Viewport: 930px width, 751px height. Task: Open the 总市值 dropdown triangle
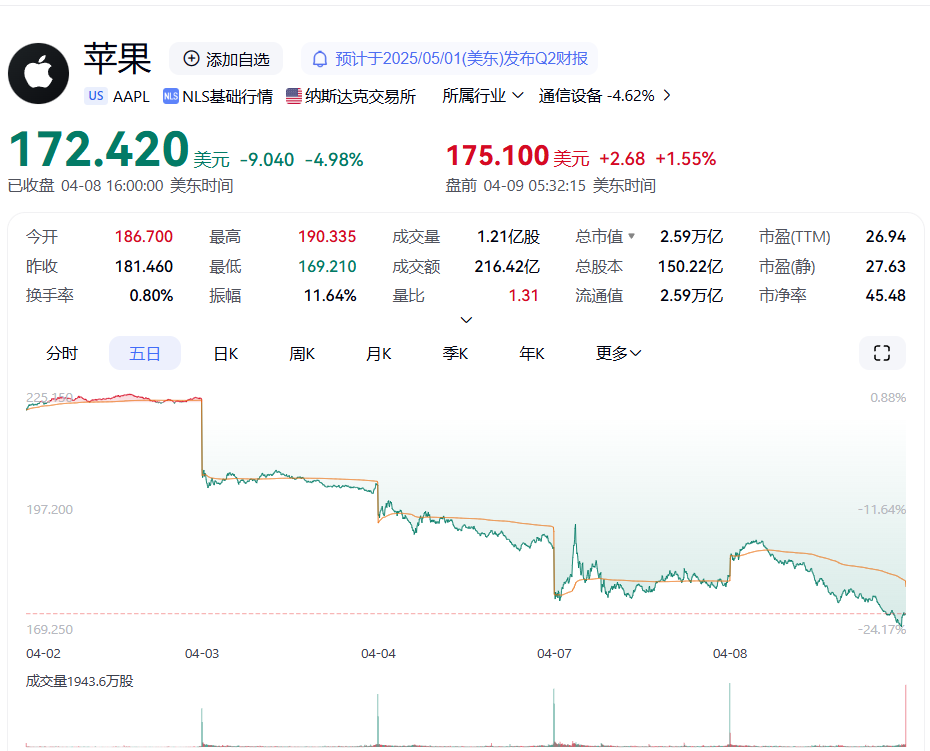pos(632,236)
